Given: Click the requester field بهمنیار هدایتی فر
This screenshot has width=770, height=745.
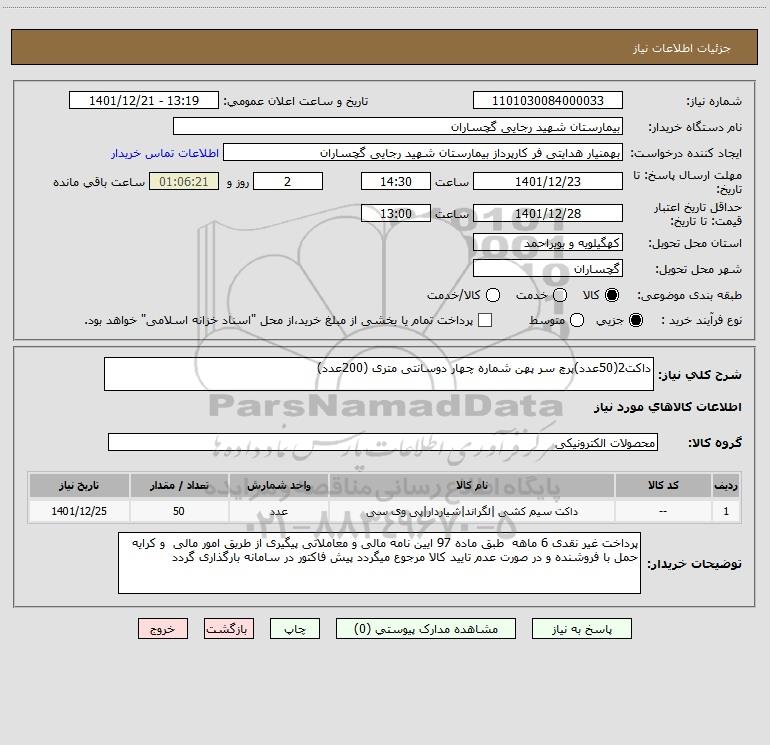Looking at the screenshot, I should (x=423, y=153).
